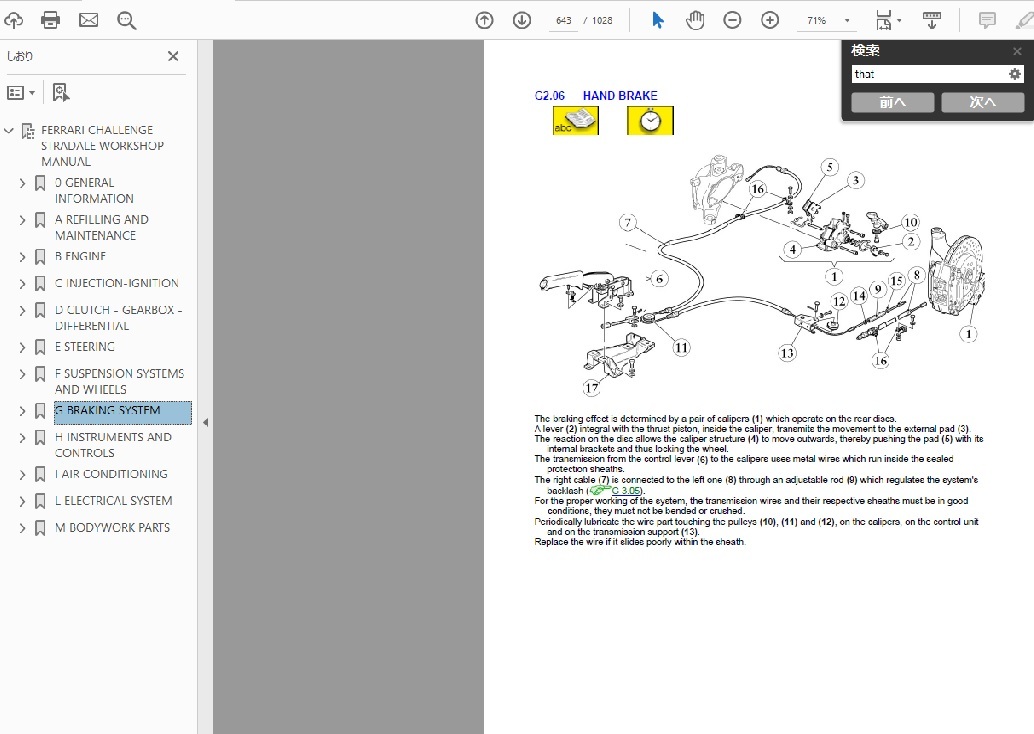Click the upload to cloud icon

pos(13,20)
